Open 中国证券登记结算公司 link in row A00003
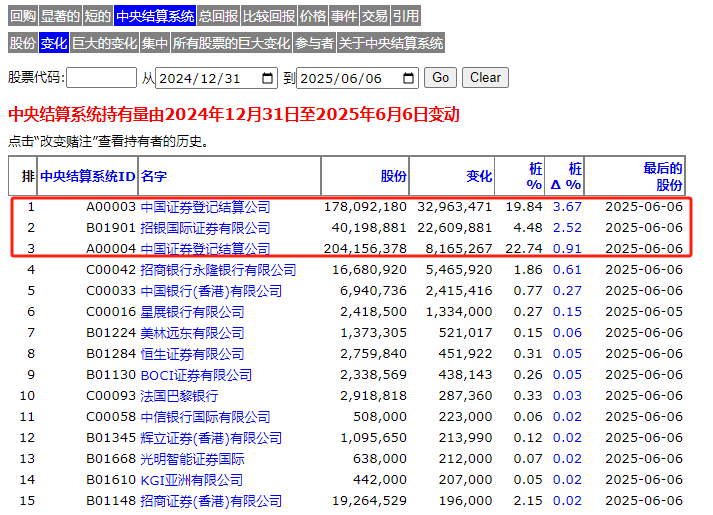 point(206,207)
